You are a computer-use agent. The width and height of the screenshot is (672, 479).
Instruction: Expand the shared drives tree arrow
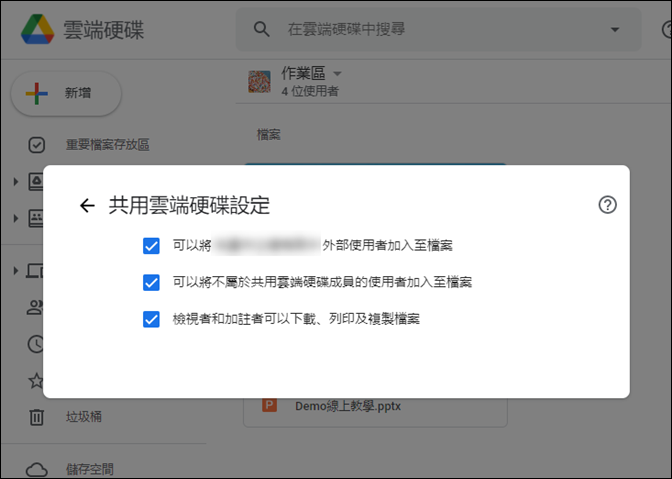tap(15, 219)
